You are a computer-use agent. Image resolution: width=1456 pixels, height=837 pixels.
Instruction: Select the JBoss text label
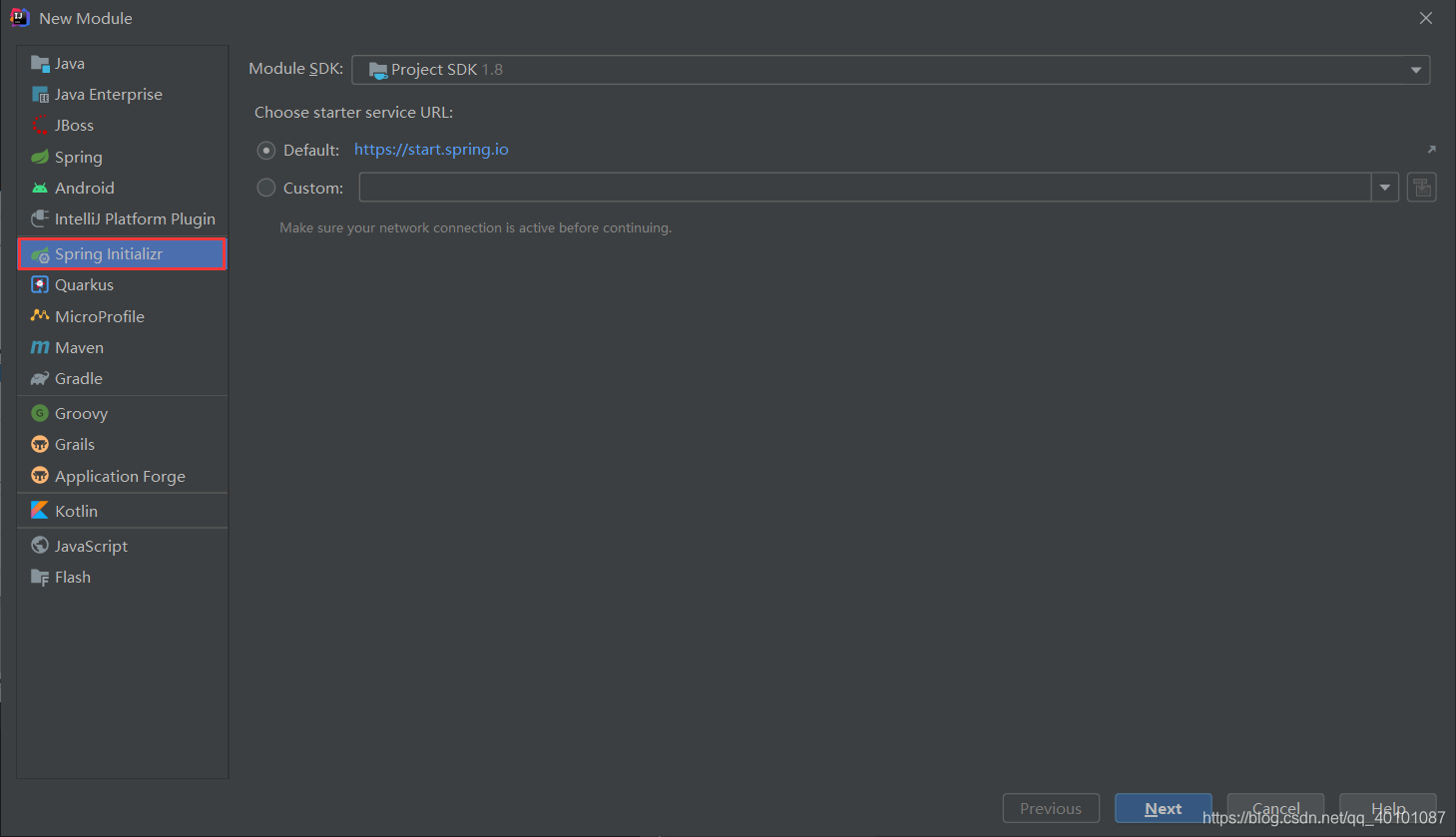click(74, 126)
